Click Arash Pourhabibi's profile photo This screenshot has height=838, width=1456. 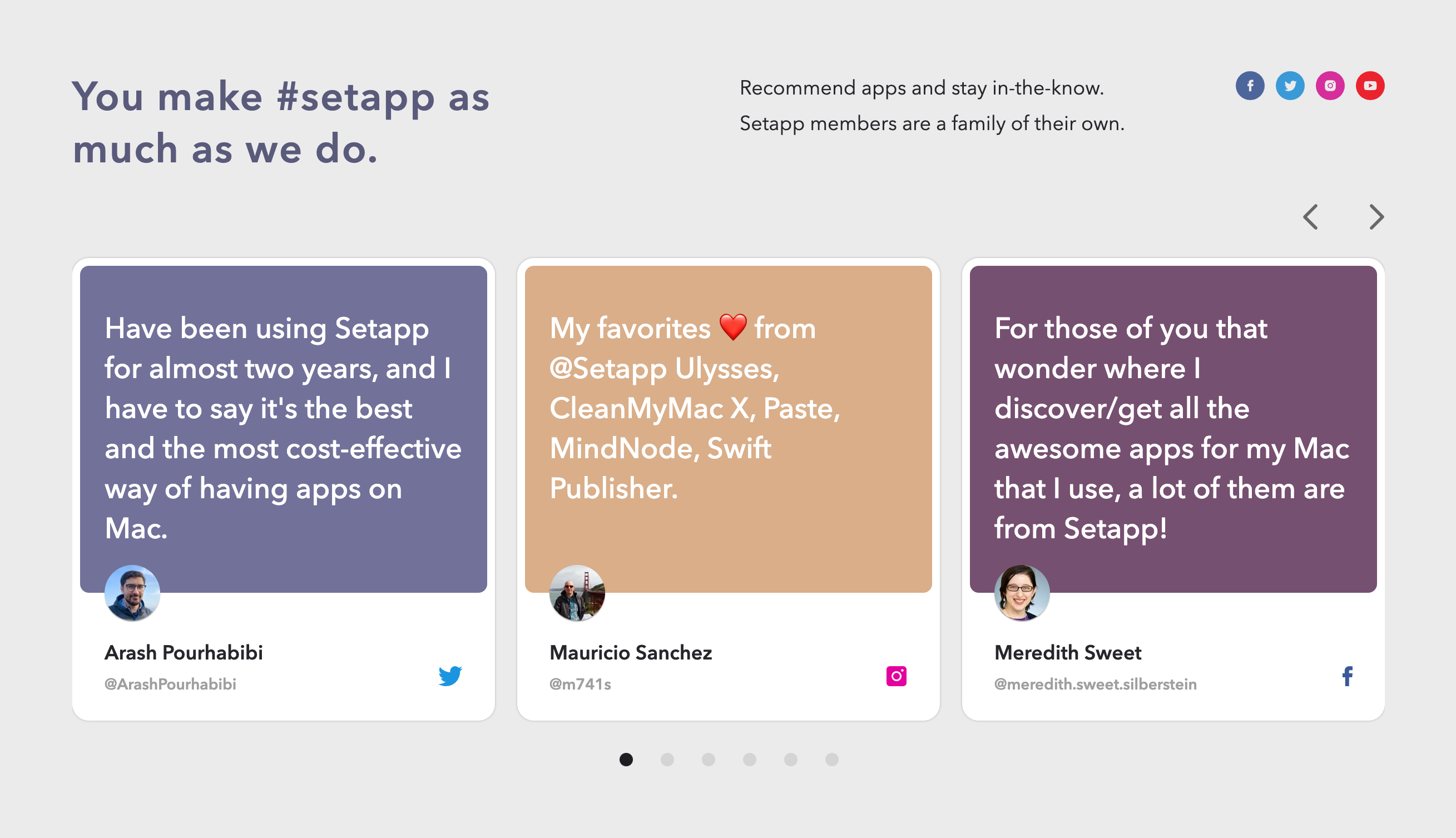(132, 593)
